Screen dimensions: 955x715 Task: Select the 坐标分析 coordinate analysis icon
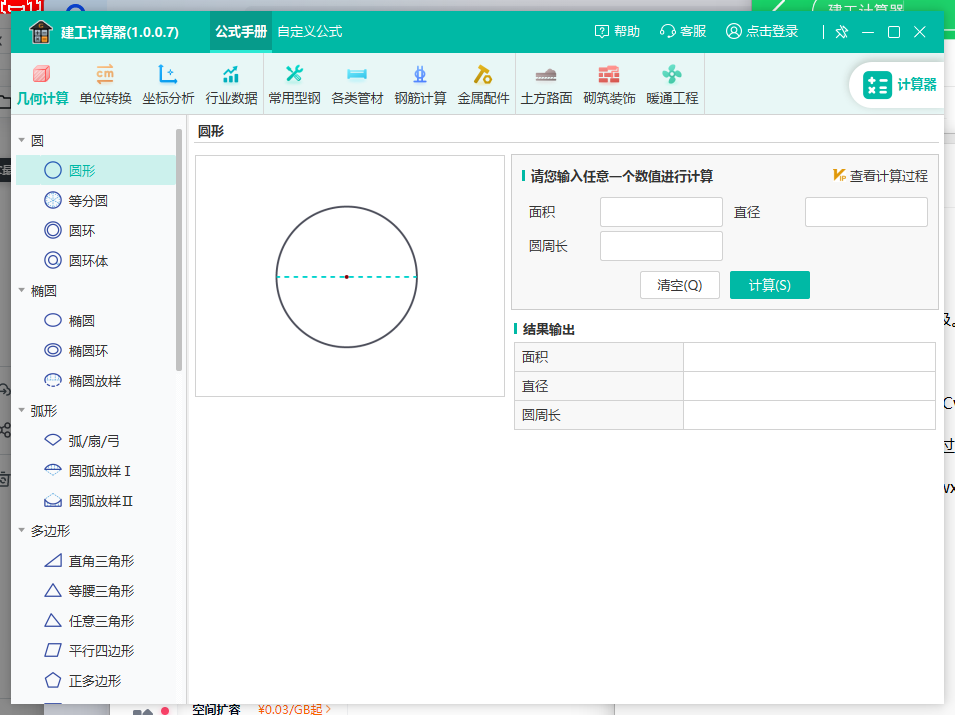168,84
